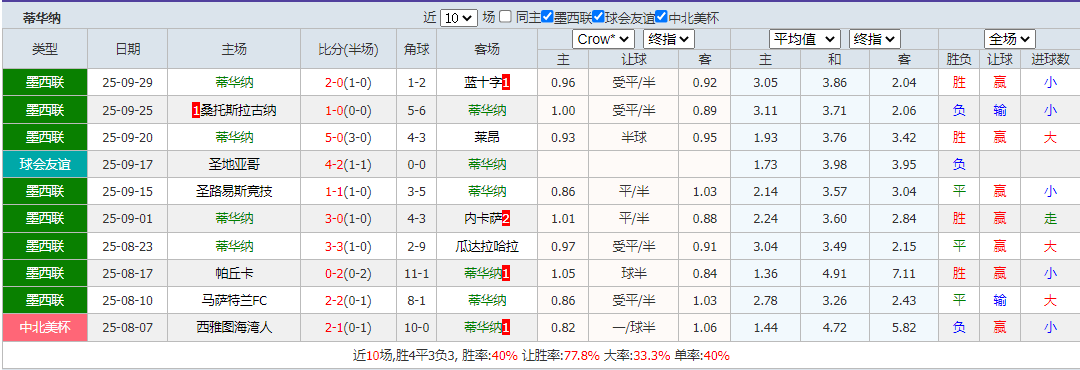Click 圣路易斯竞技 team name

coord(234,192)
